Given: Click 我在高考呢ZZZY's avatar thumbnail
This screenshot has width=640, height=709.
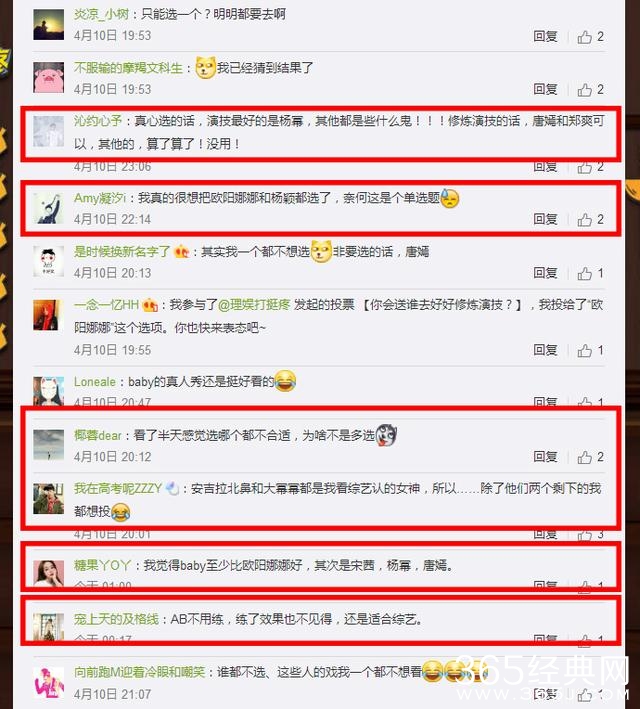Looking at the screenshot, I should pyautogui.click(x=49, y=499).
